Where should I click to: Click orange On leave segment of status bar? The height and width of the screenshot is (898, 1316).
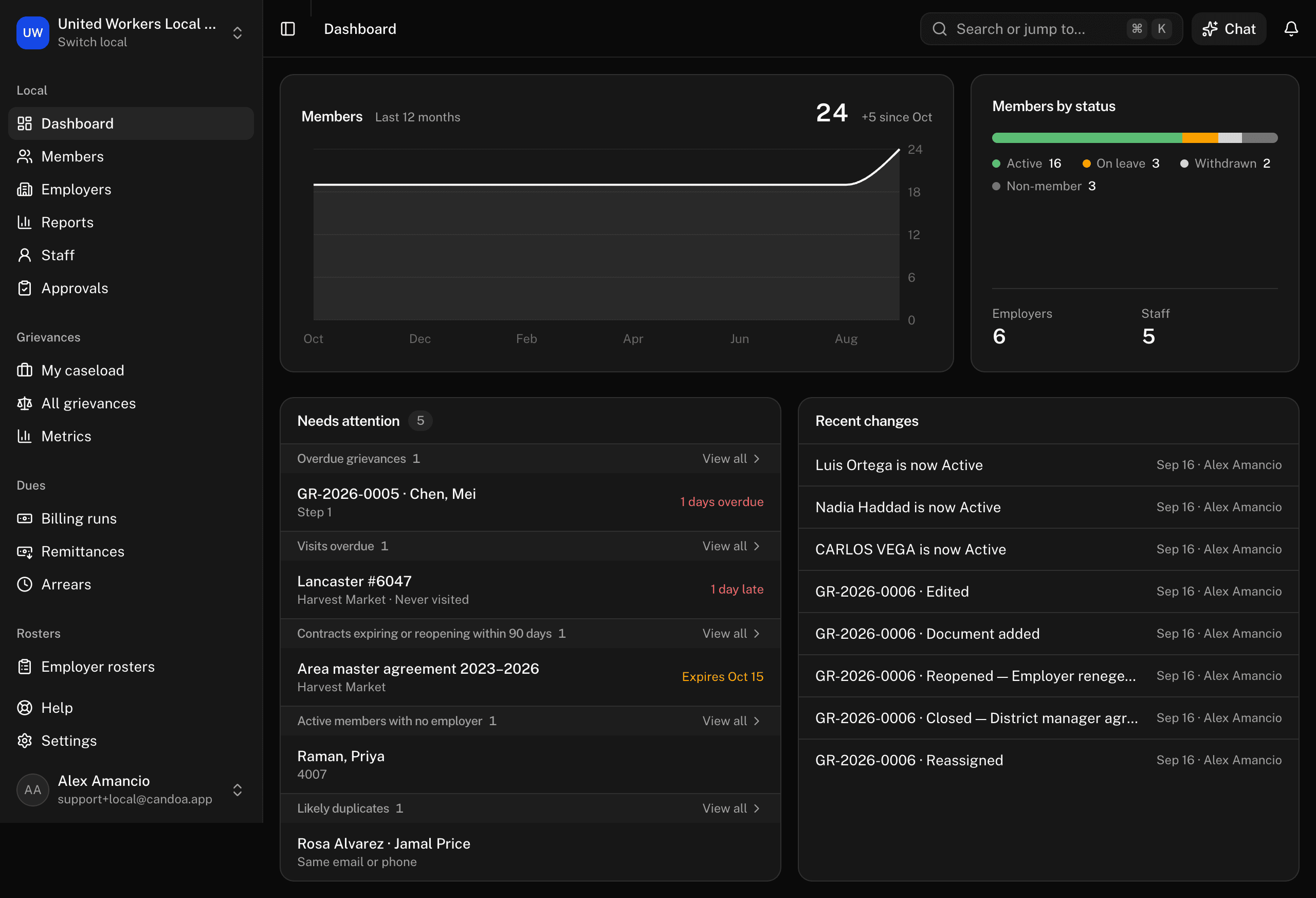[x=1200, y=138]
